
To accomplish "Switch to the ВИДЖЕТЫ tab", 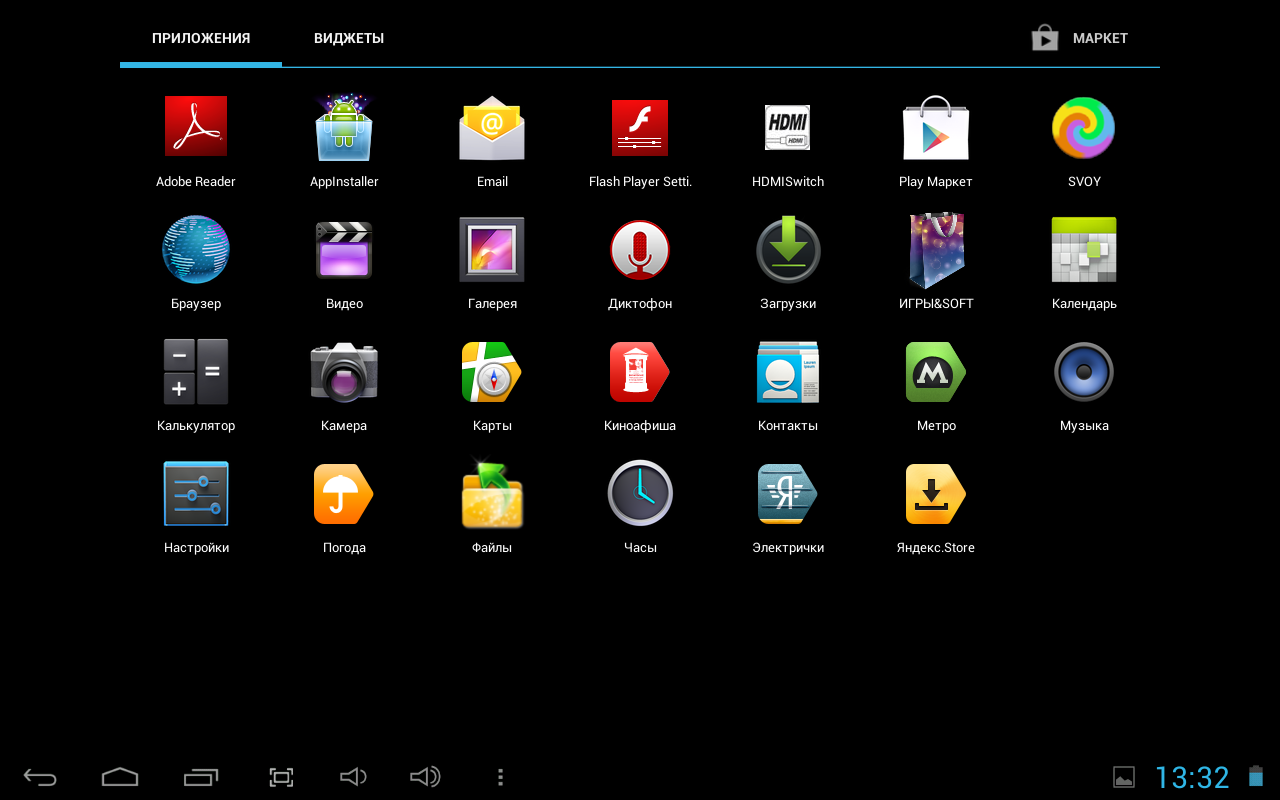I will pyautogui.click(x=349, y=38).
